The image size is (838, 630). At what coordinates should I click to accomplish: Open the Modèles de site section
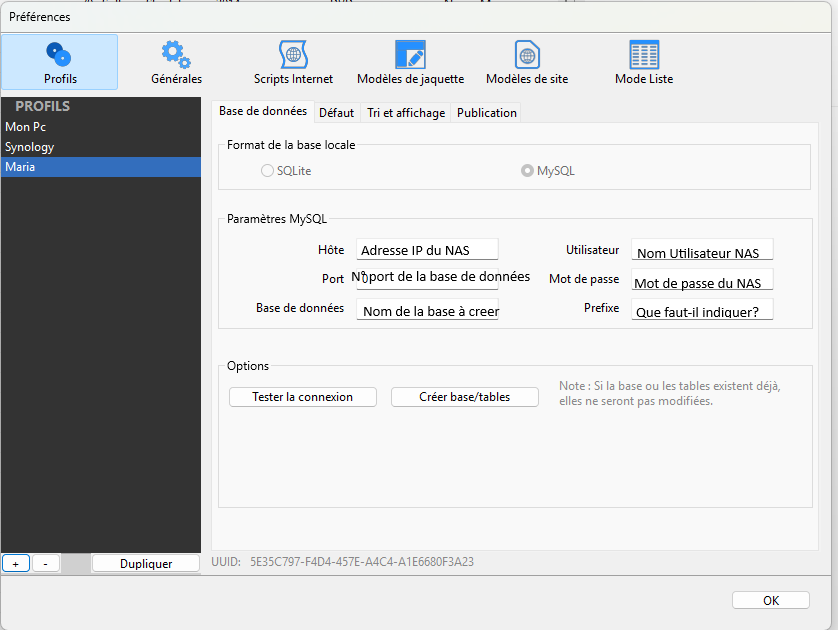pyautogui.click(x=527, y=62)
